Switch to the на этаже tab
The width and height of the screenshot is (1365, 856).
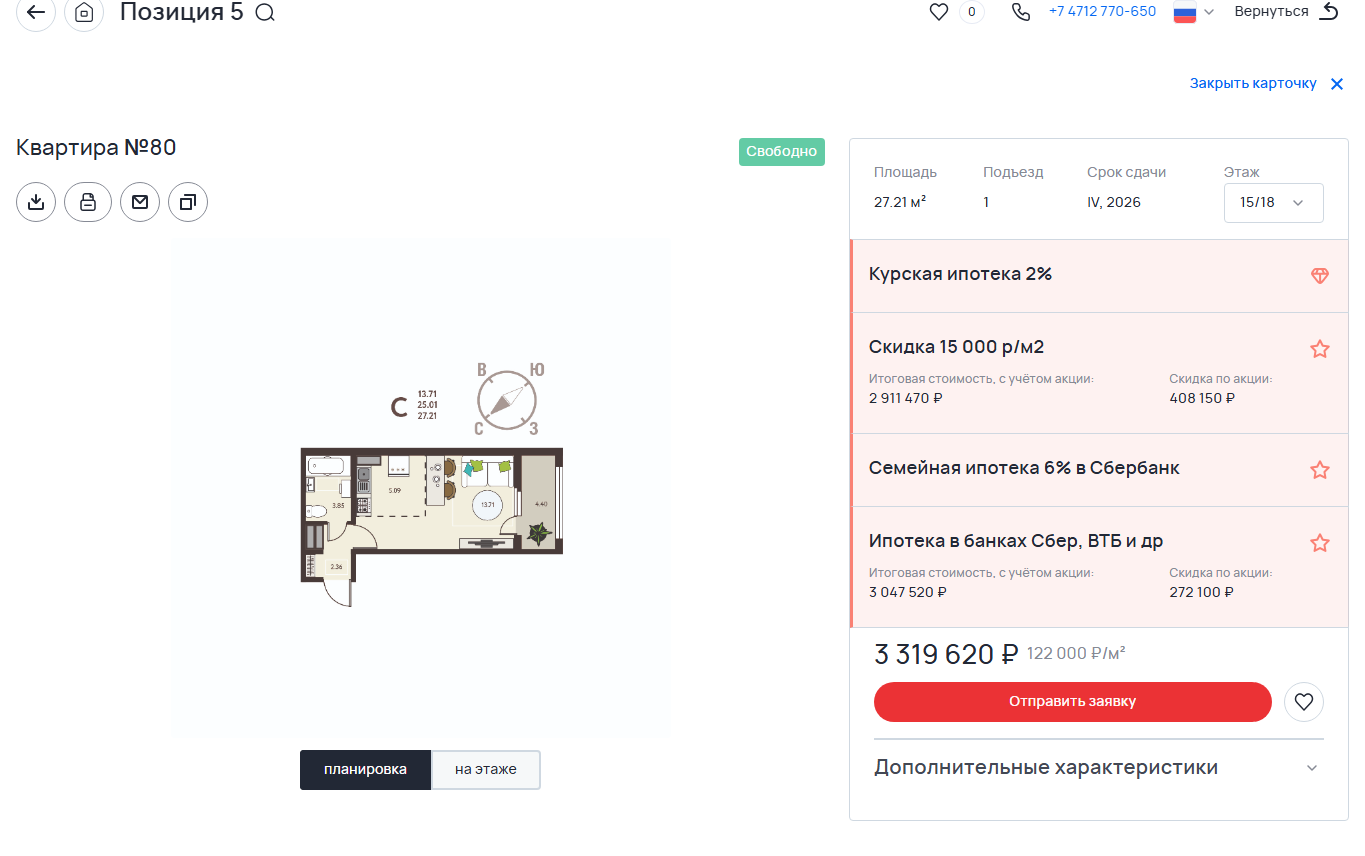[486, 770]
